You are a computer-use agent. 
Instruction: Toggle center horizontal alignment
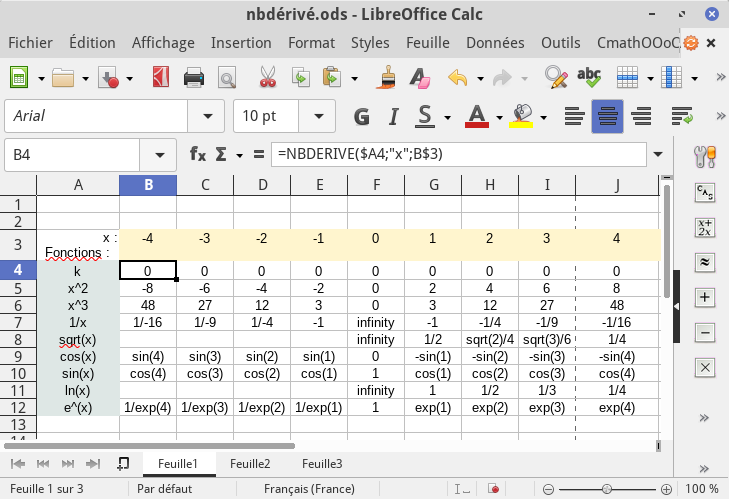point(607,116)
